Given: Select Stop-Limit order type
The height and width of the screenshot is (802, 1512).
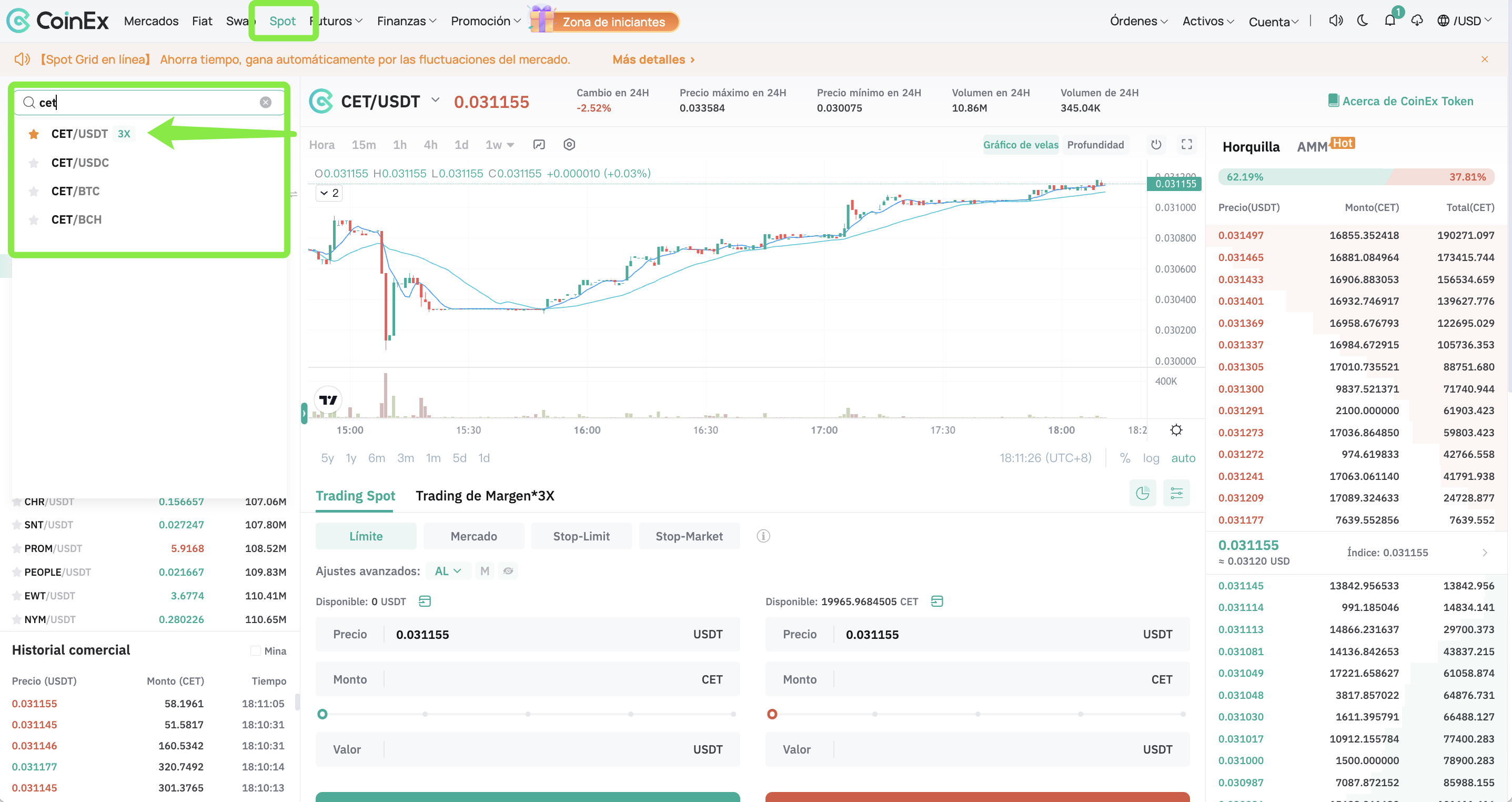Looking at the screenshot, I should (x=581, y=536).
